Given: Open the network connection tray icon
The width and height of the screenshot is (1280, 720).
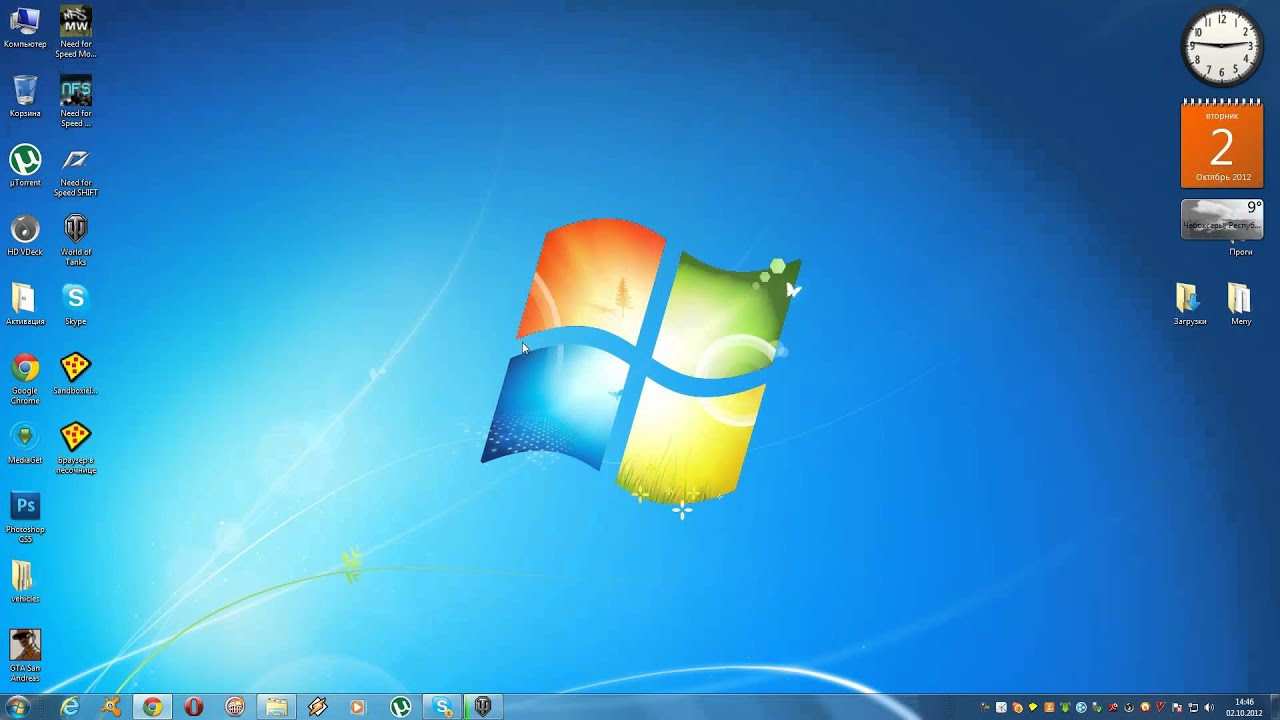Looking at the screenshot, I should pos(1193,707).
